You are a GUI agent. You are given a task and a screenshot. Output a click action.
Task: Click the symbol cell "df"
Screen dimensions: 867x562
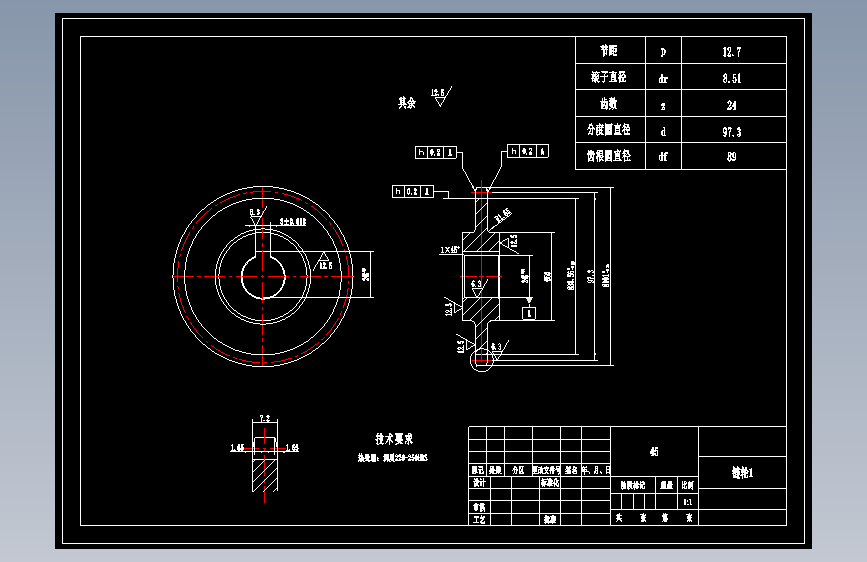[x=663, y=157]
